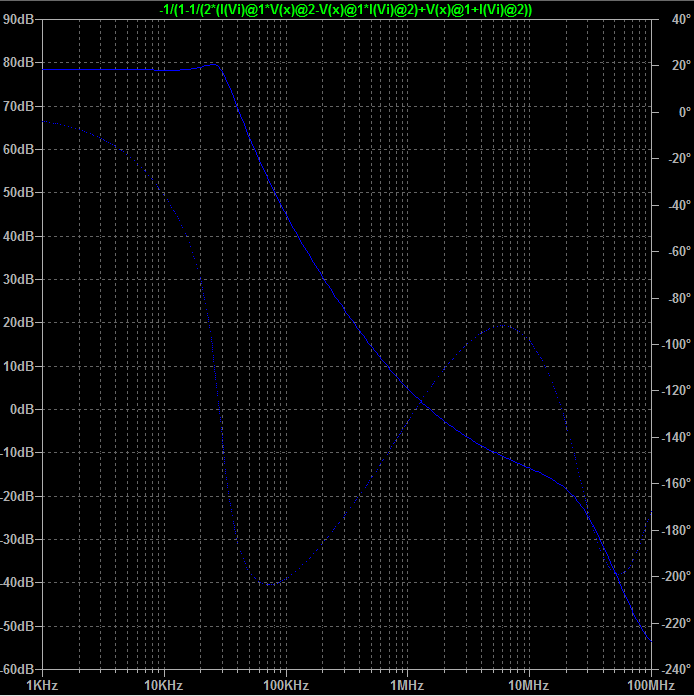Click the 0dB left axis label

[22, 409]
